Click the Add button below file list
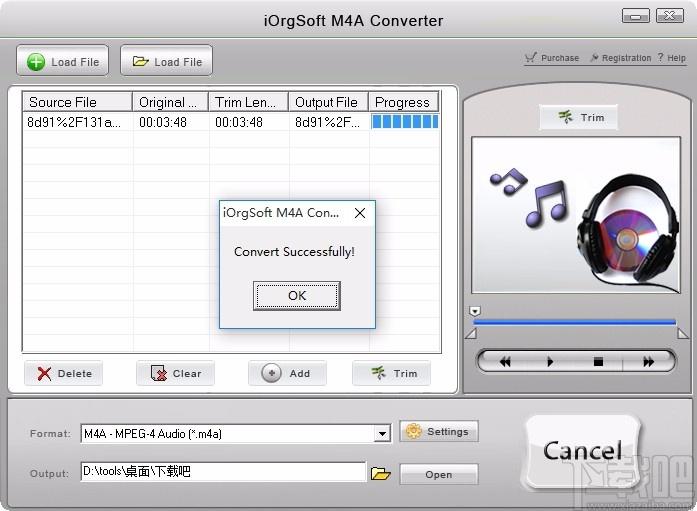 pyautogui.click(x=287, y=373)
